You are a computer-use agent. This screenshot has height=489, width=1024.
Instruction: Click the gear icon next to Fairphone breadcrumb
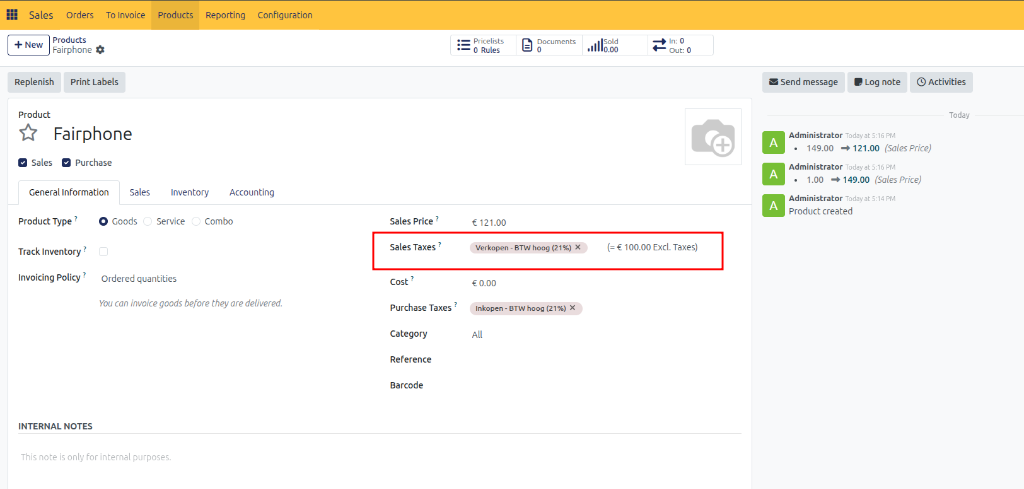pos(100,50)
